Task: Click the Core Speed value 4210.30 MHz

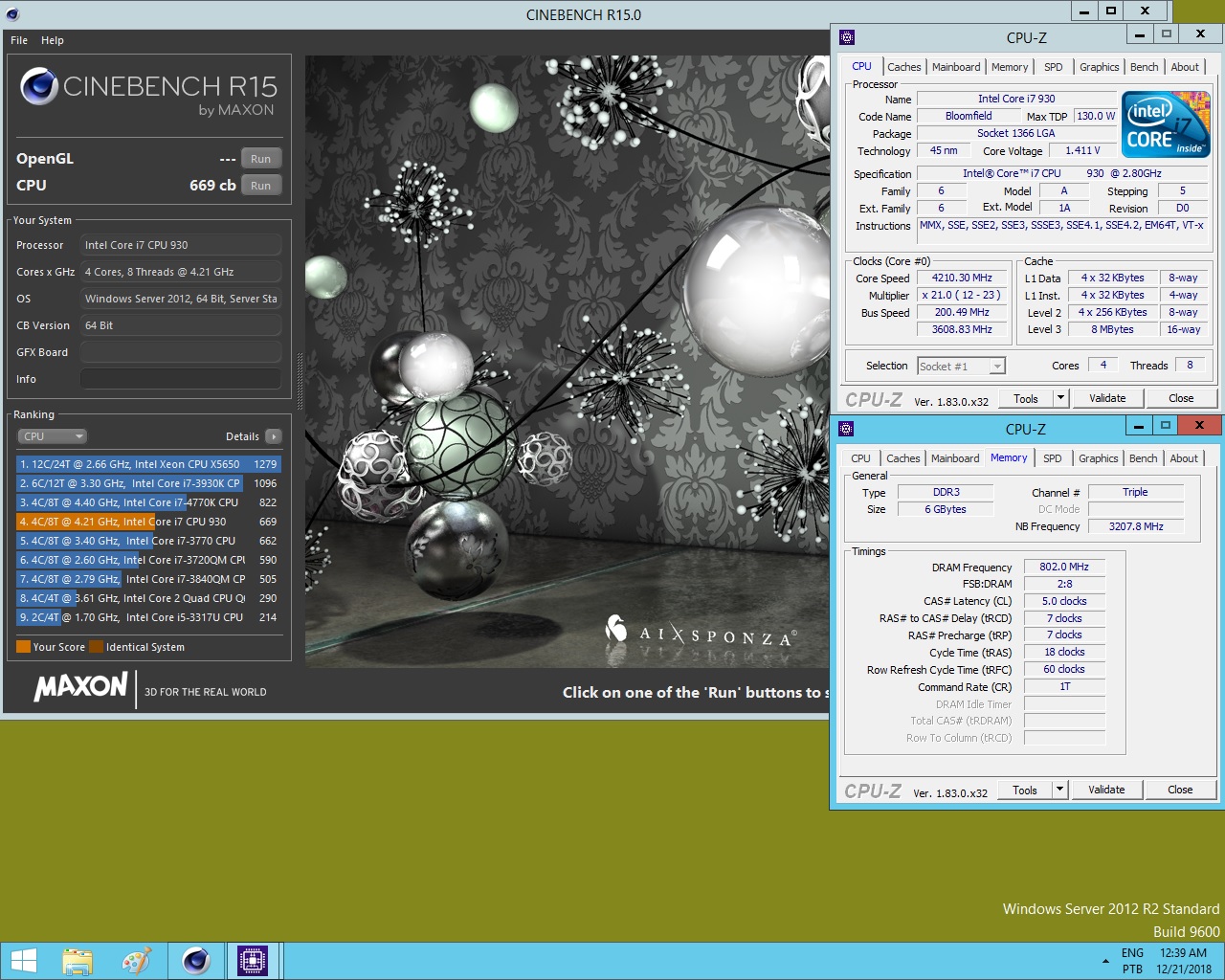Action: point(962,278)
